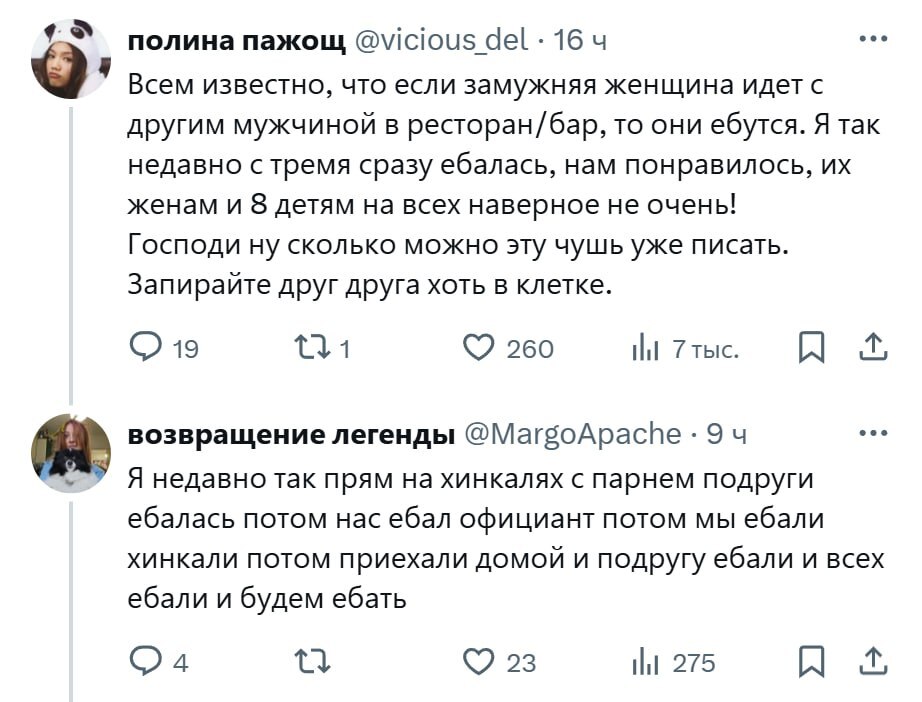Viewport: 922px width, 702px height.
Task: Share the @MargoApache reply
Action: pyautogui.click(x=872, y=661)
